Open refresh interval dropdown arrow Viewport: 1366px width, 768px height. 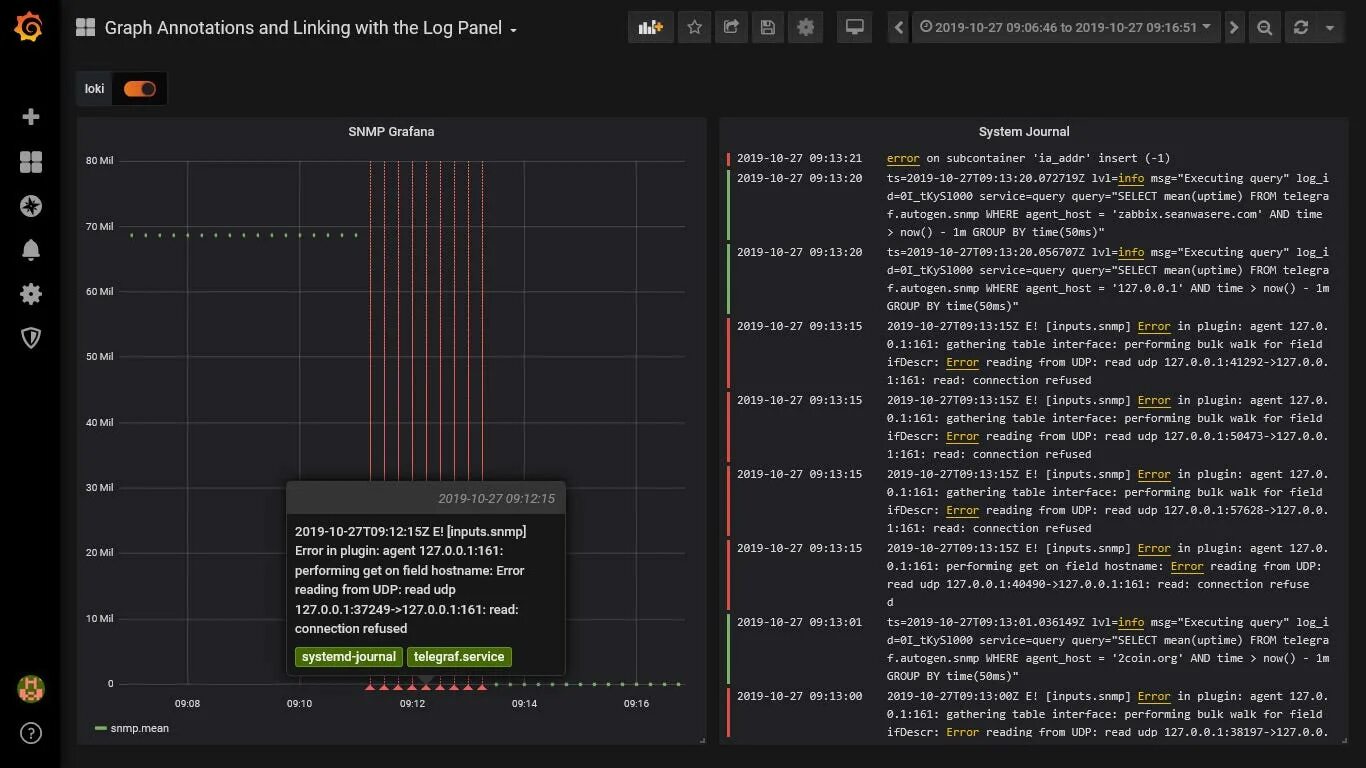[x=1330, y=28]
